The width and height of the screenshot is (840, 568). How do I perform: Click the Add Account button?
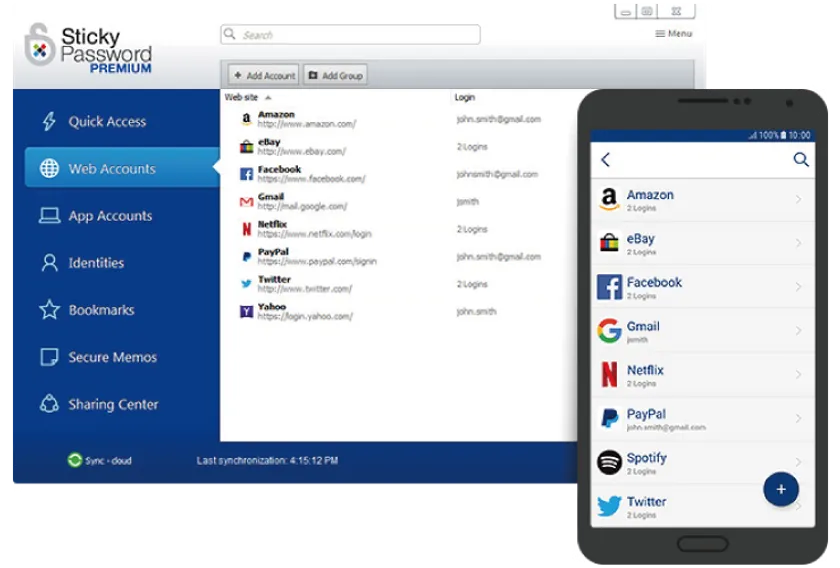(264, 76)
